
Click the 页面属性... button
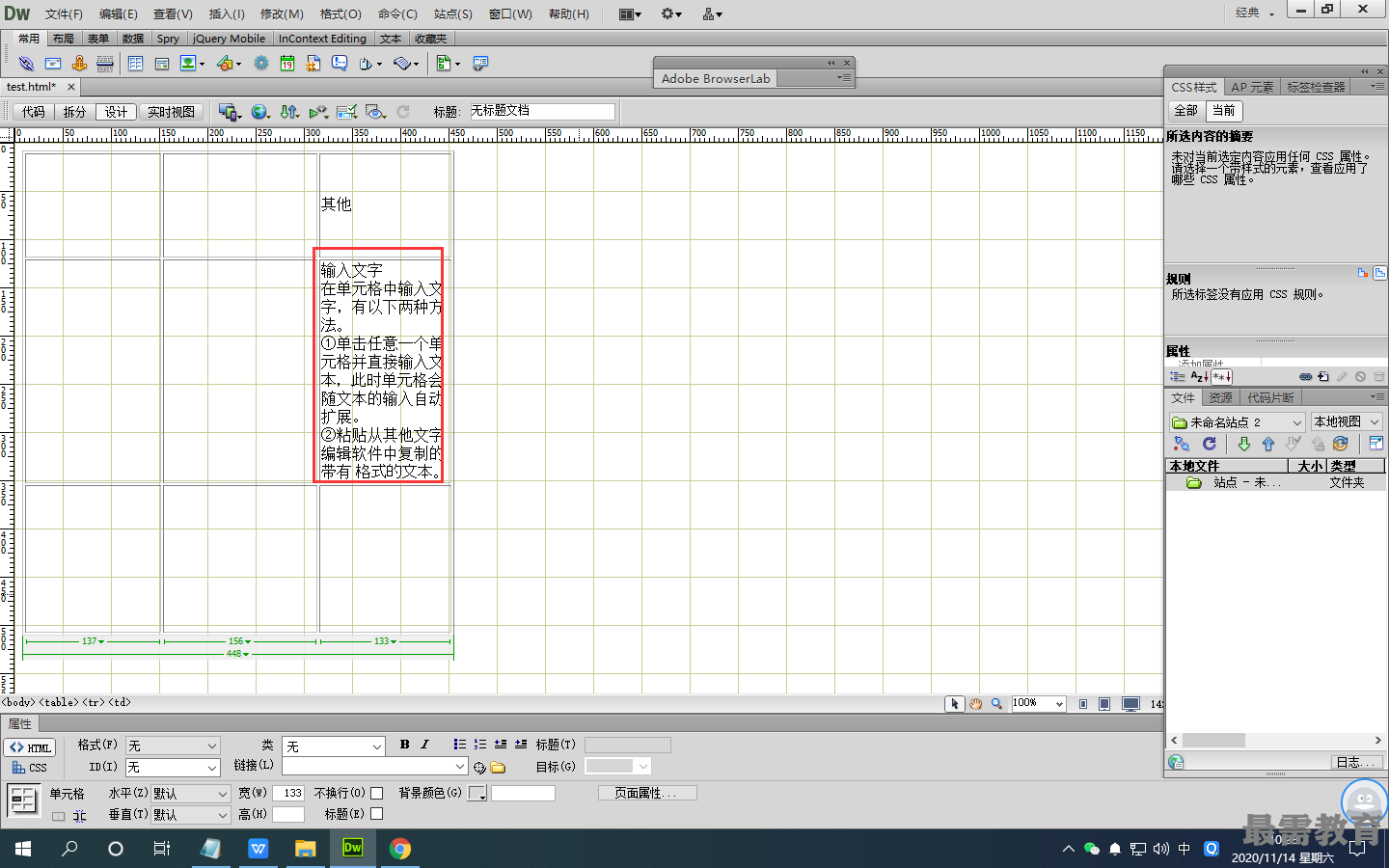pyautogui.click(x=647, y=793)
